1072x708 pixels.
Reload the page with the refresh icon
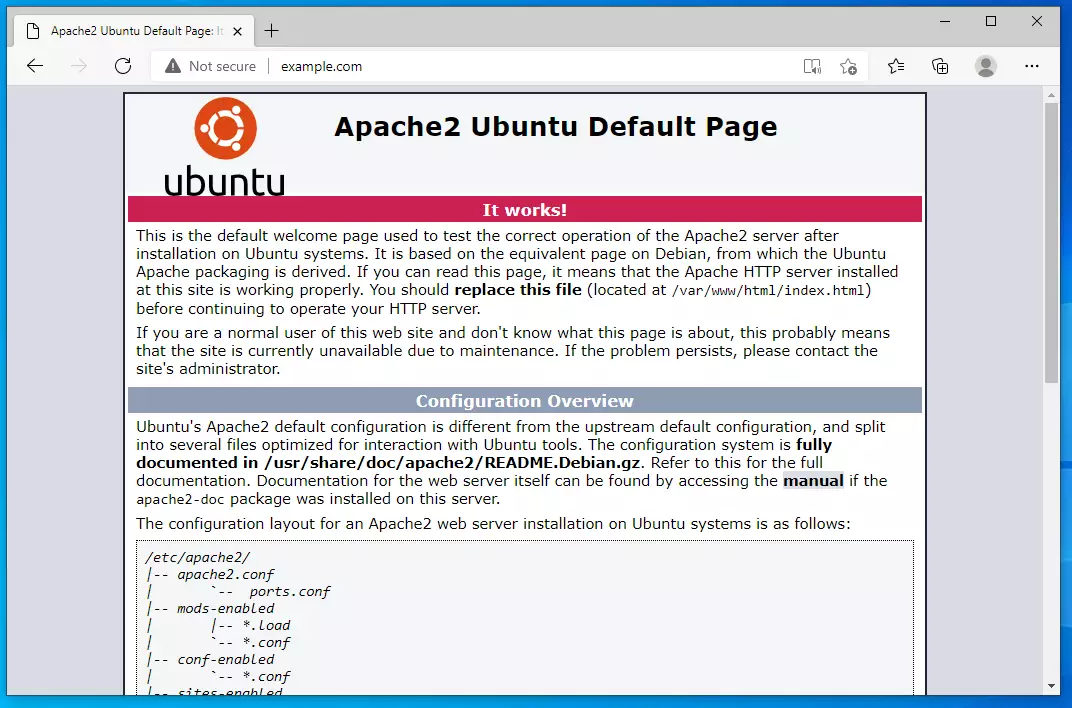[123, 66]
